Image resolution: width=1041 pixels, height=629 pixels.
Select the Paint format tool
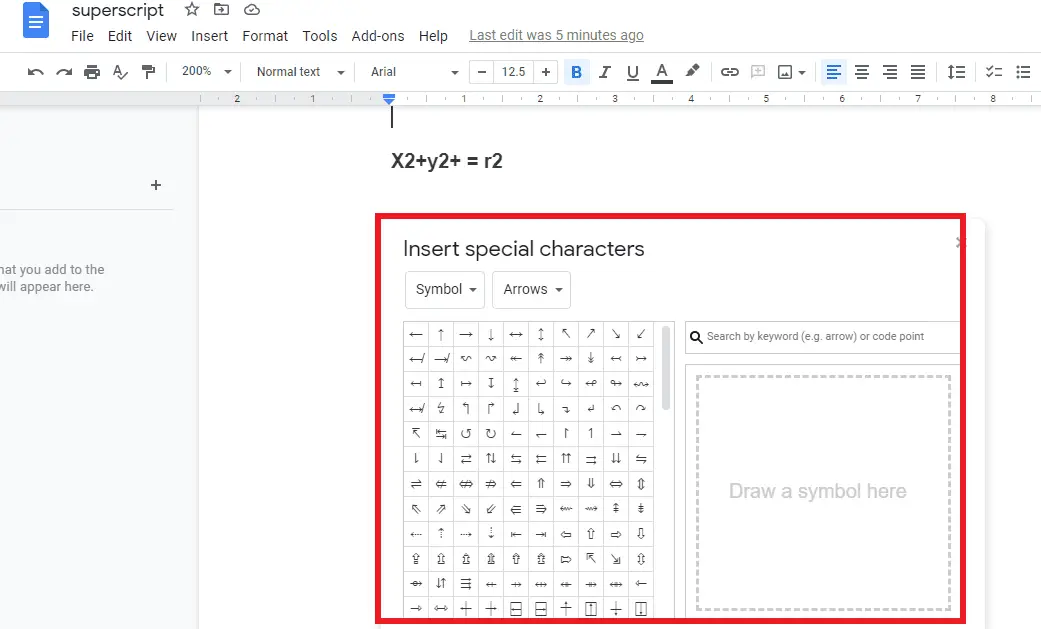tap(149, 71)
